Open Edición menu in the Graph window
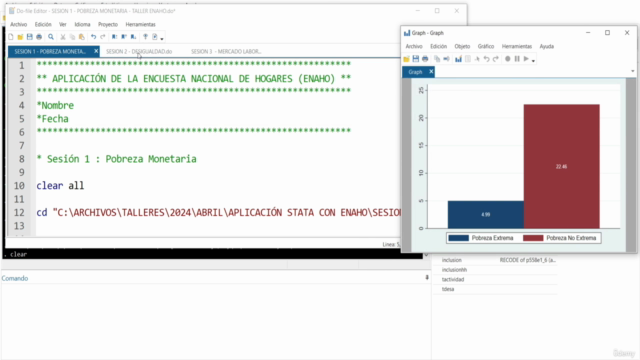This screenshot has height=360, width=640. pyautogui.click(x=438, y=47)
